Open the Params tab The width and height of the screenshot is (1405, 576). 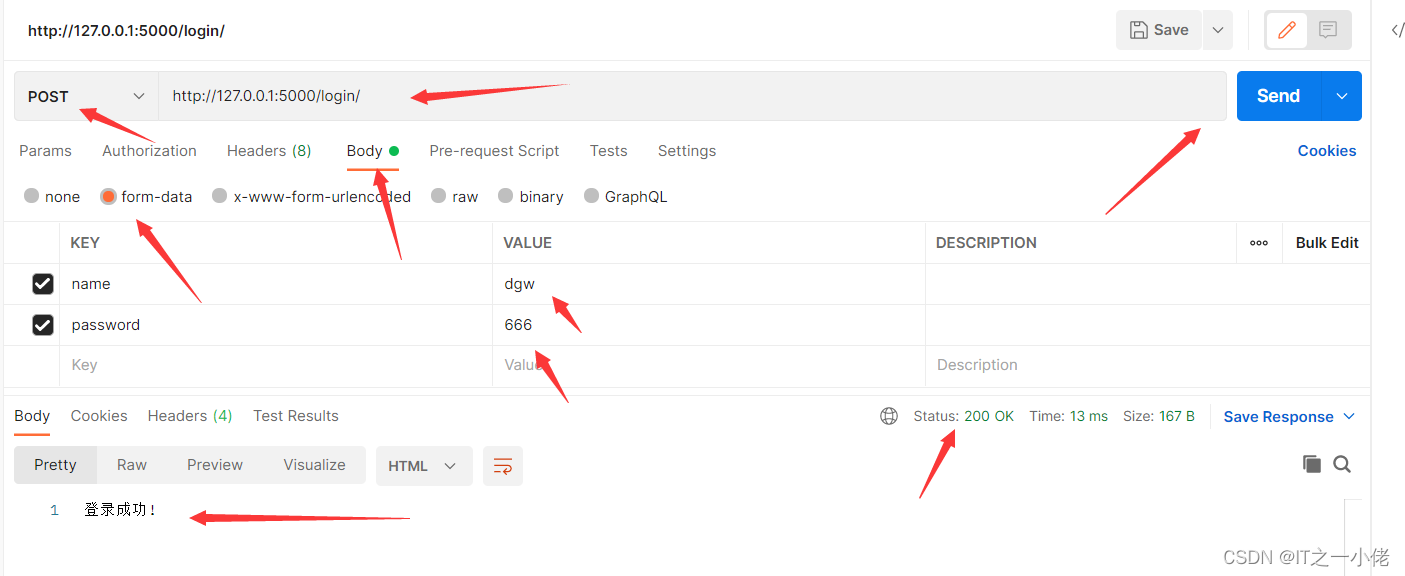[x=45, y=151]
